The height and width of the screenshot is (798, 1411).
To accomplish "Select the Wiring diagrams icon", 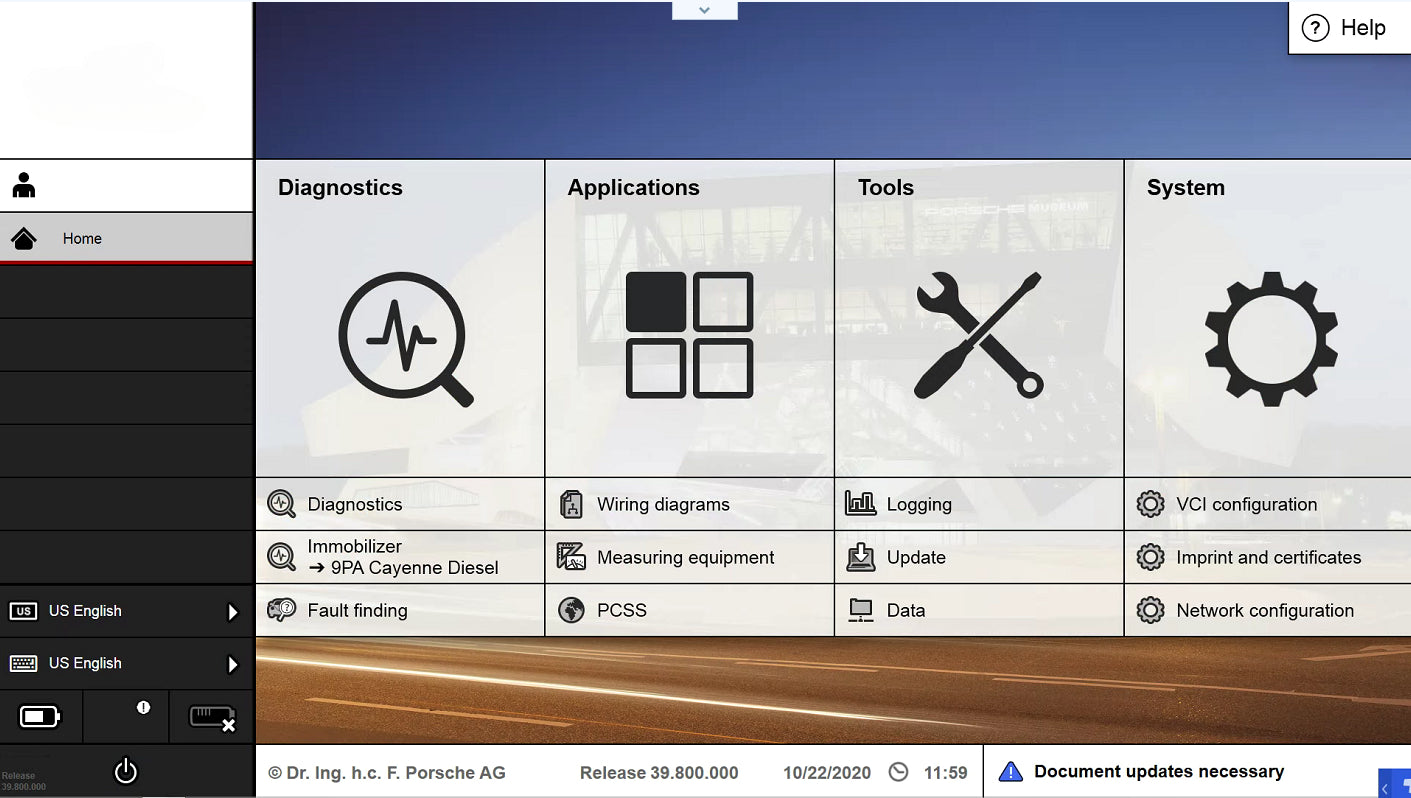I will pyautogui.click(x=570, y=504).
